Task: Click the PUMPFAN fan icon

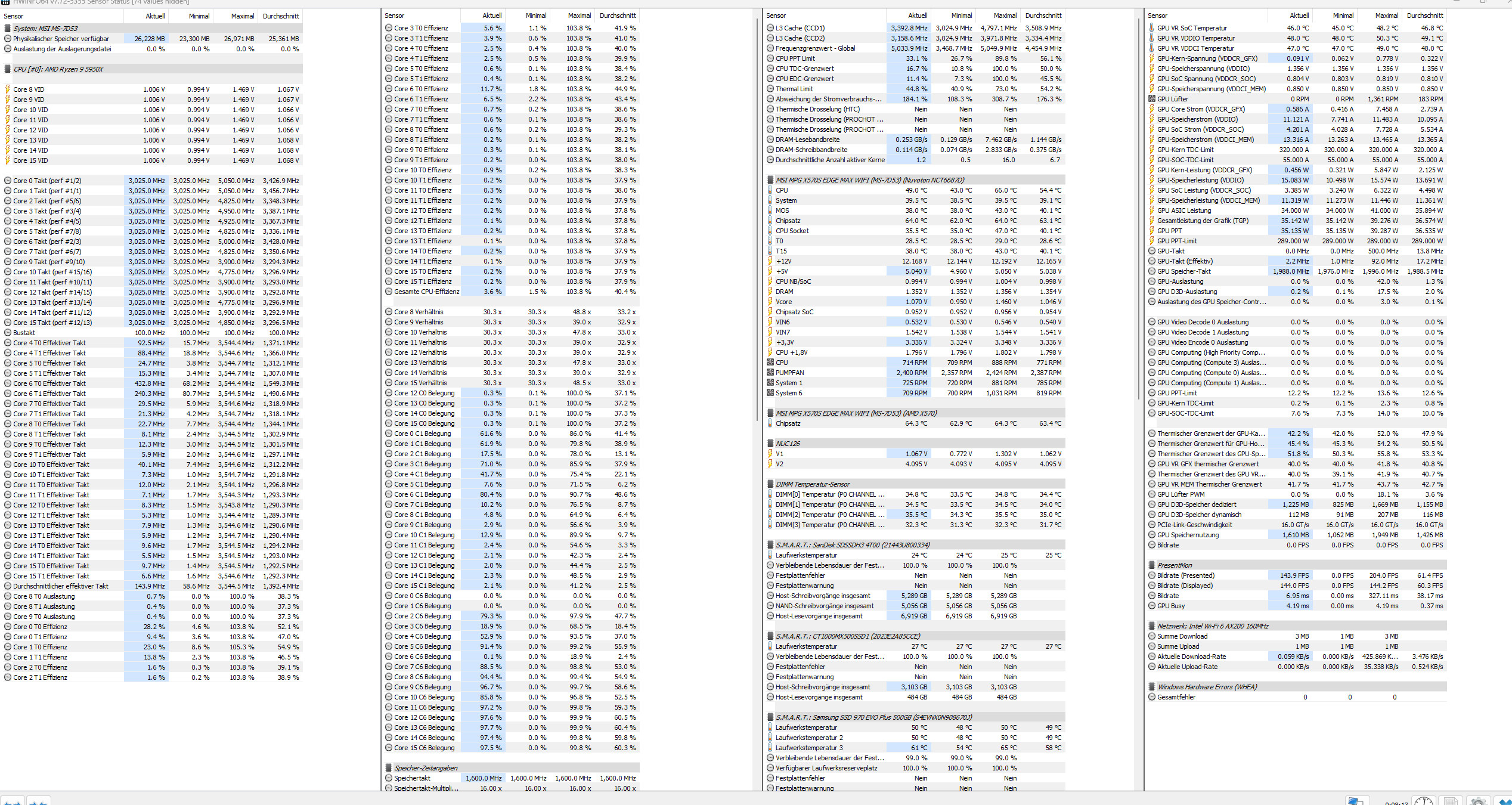Action: [770, 373]
